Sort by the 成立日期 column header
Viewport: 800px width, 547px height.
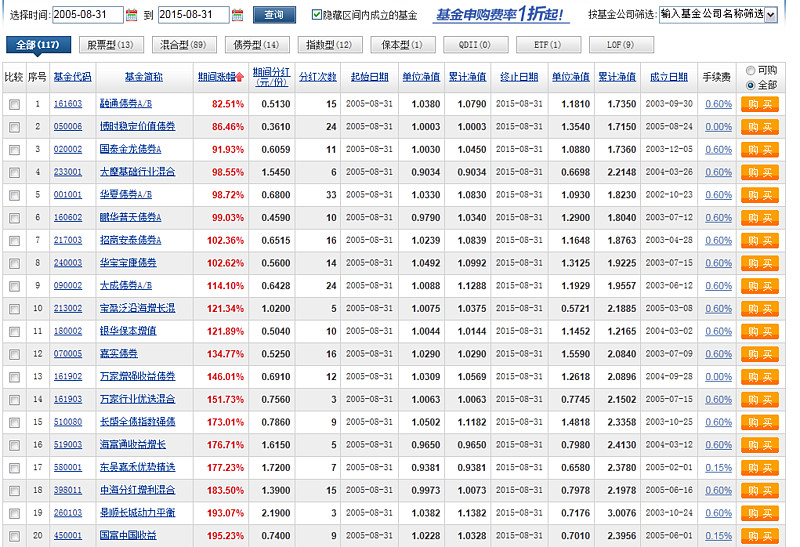(668, 77)
